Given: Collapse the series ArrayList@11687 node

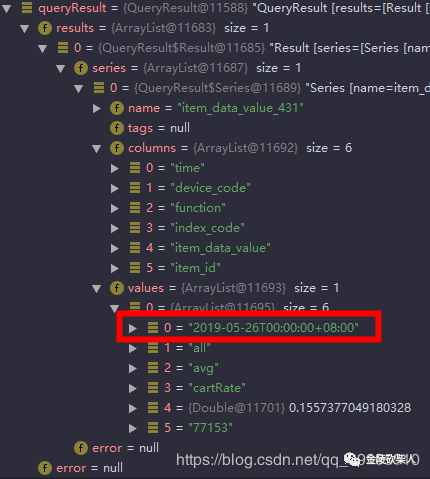Looking at the screenshot, I should tap(61, 69).
